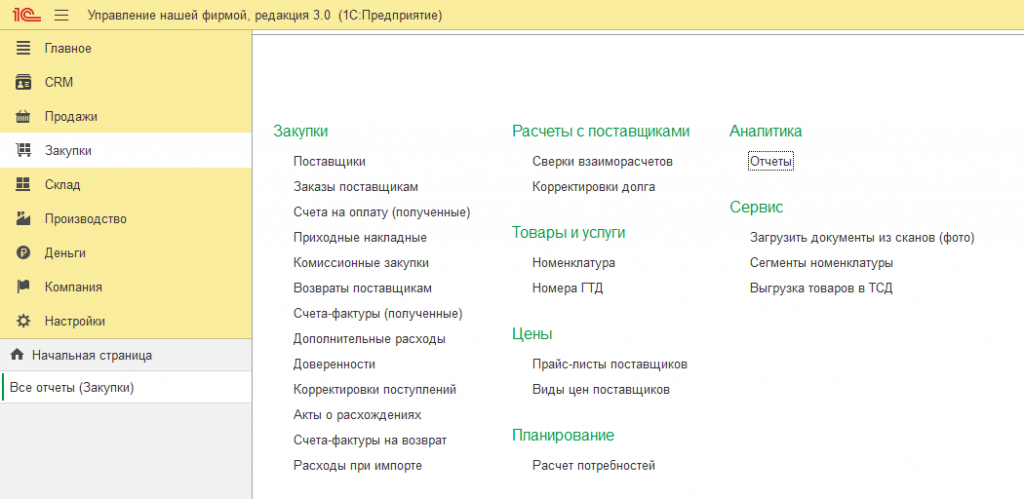Viewport: 1024px width, 499px height.
Task: Open the Доверенности link
Action: pyautogui.click(x=334, y=364)
